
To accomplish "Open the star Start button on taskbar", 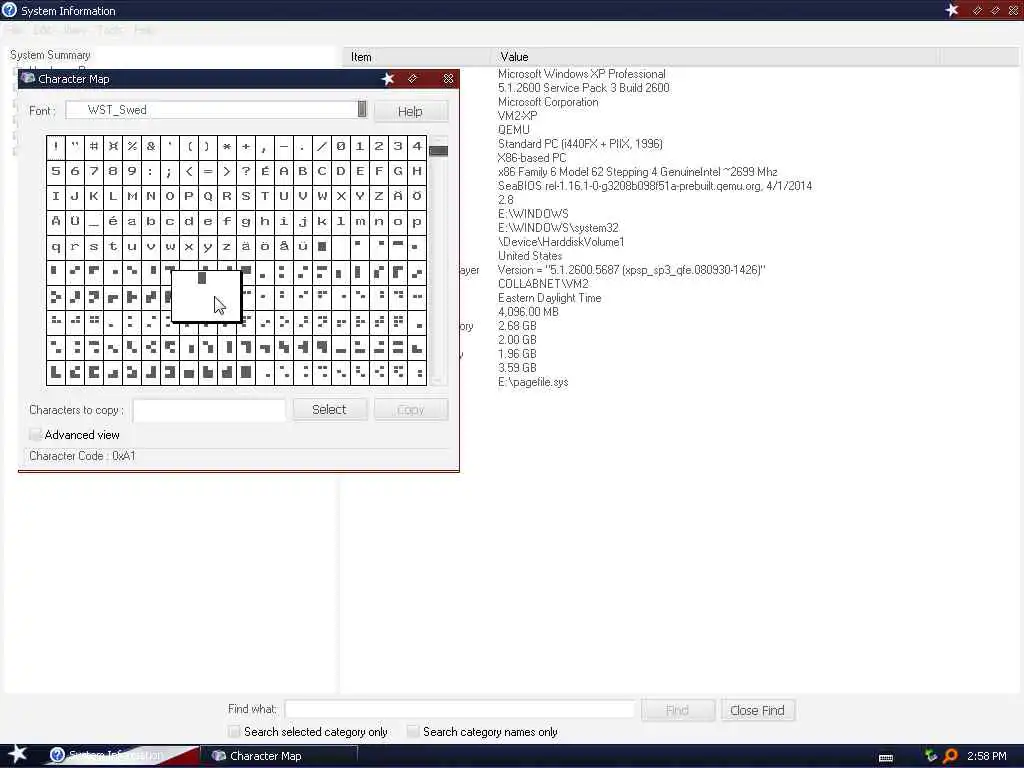I will coord(17,754).
